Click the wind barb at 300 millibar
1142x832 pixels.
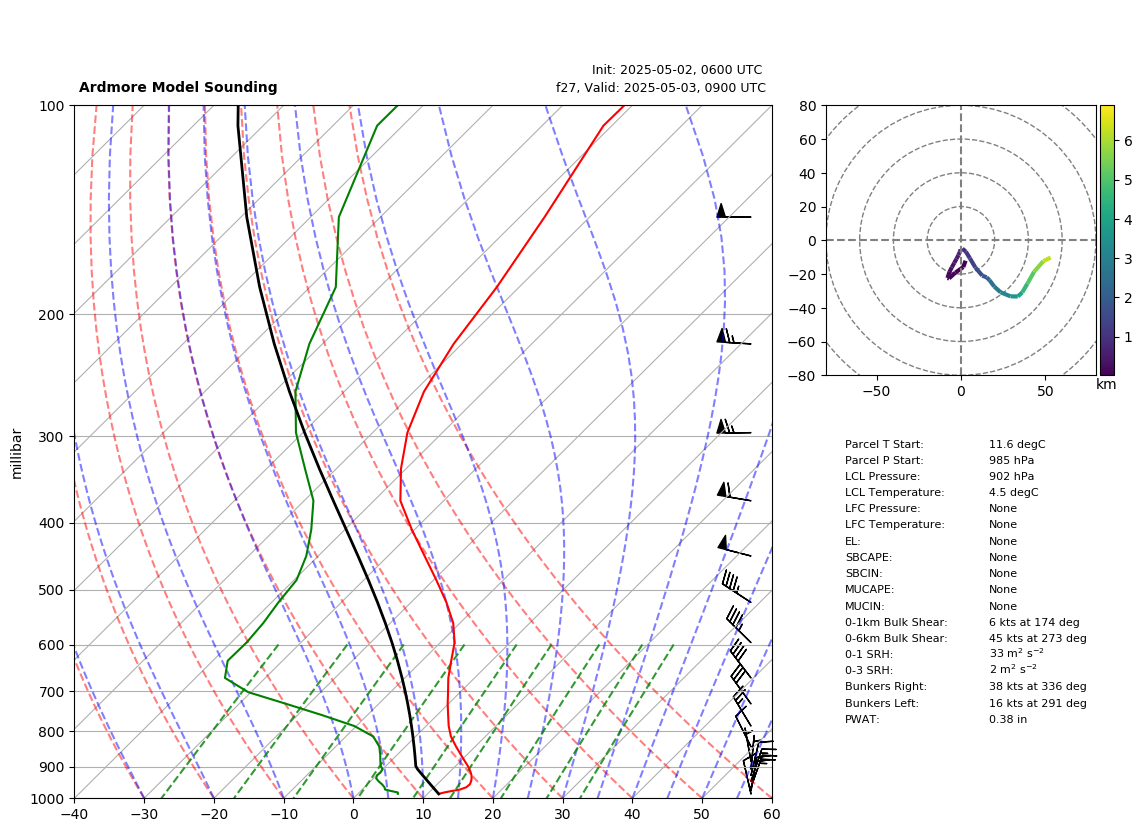733,427
